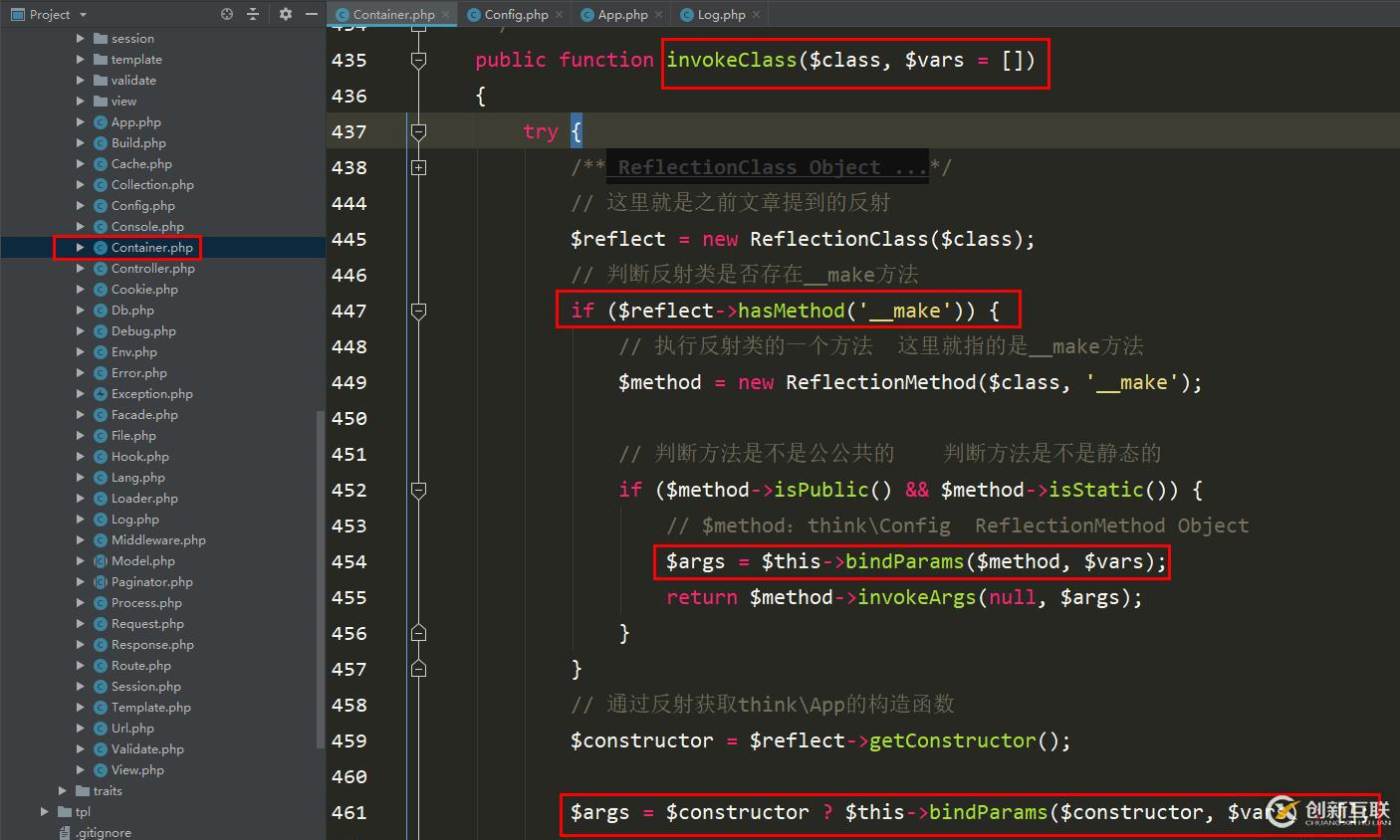This screenshot has width=1400, height=840.
Task: Open the Project view dropdown arrow
Action: pyautogui.click(x=84, y=14)
